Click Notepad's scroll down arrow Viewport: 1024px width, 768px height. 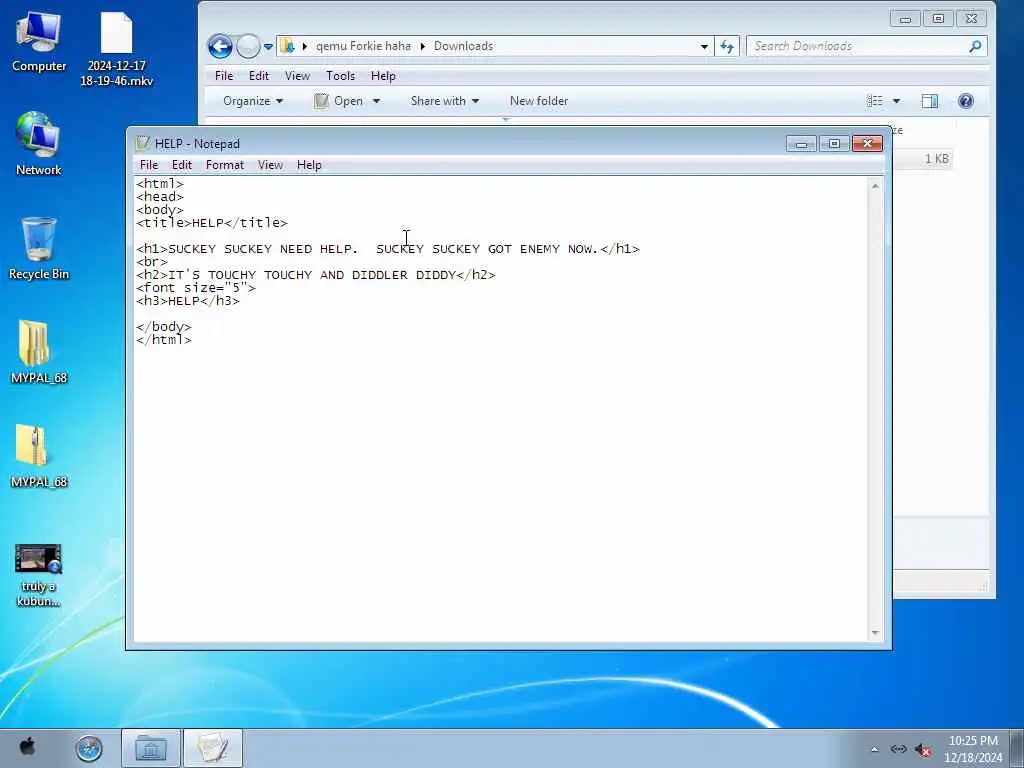[x=876, y=633]
